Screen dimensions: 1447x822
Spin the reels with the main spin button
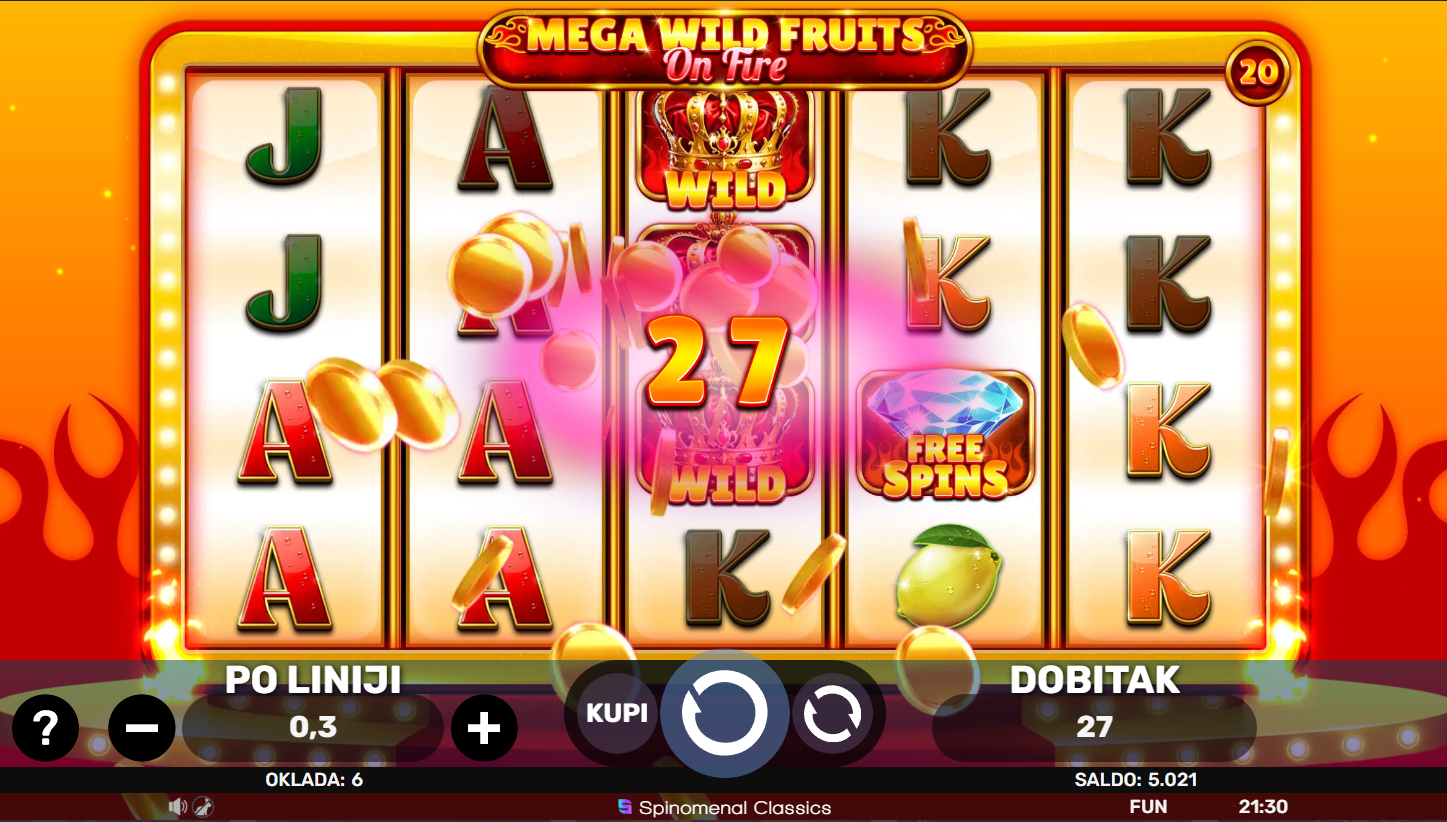click(x=724, y=713)
